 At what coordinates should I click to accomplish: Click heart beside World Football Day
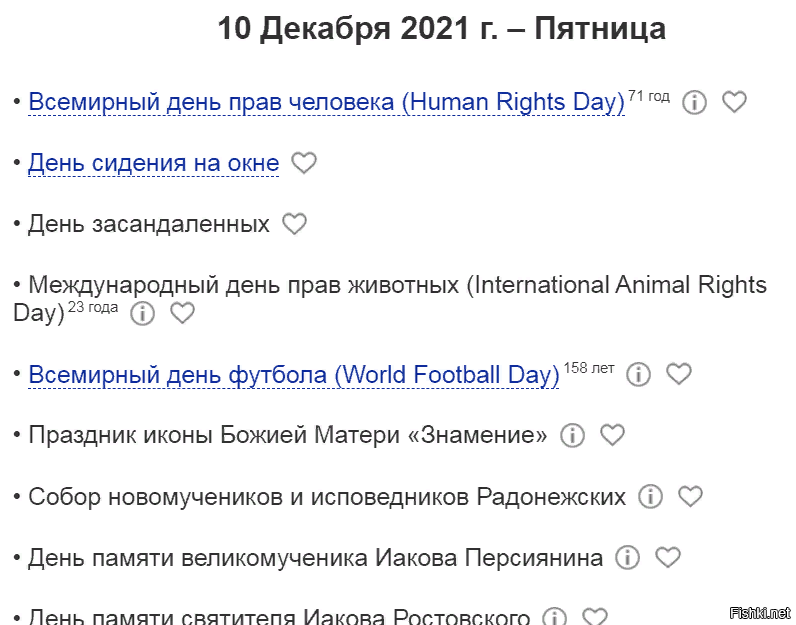679,374
